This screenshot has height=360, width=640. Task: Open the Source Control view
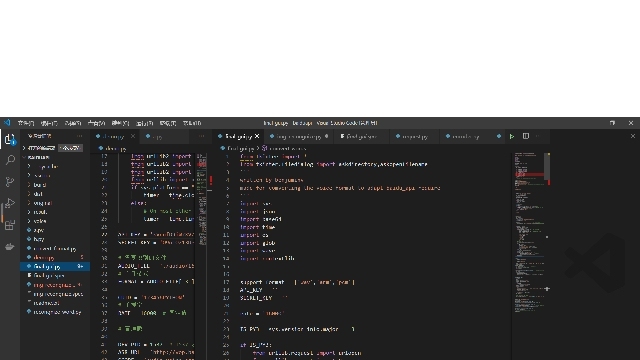tap(10, 182)
